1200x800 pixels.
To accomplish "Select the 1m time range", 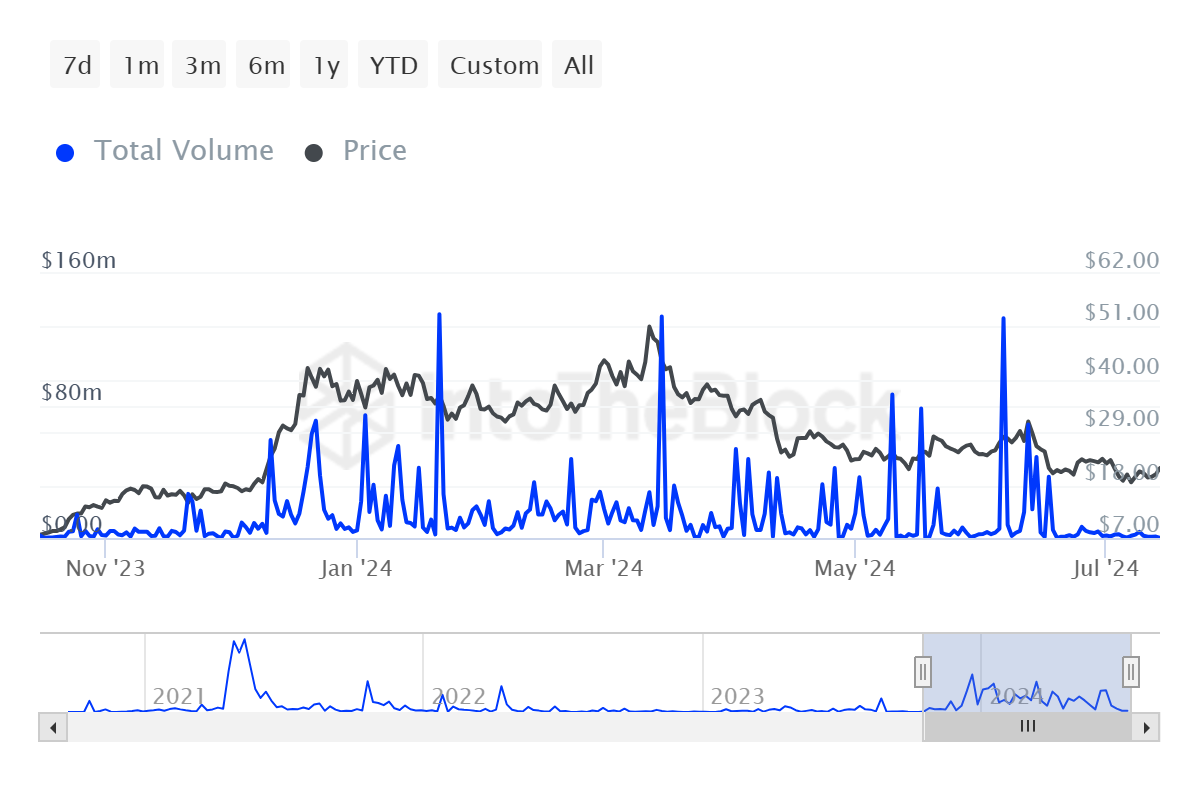I will click(x=141, y=65).
